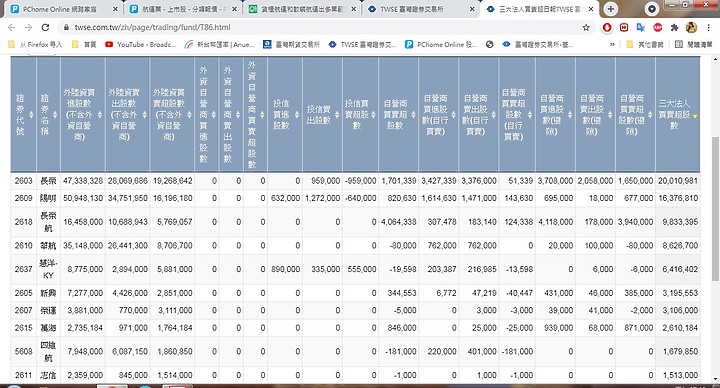Open the PChome Online 股... bookmark
The width and height of the screenshot is (720, 388).
click(x=441, y=45)
